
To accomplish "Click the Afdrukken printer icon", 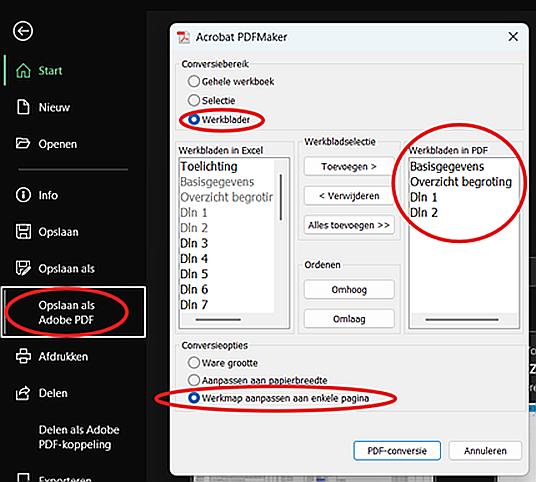I will tap(23, 356).
